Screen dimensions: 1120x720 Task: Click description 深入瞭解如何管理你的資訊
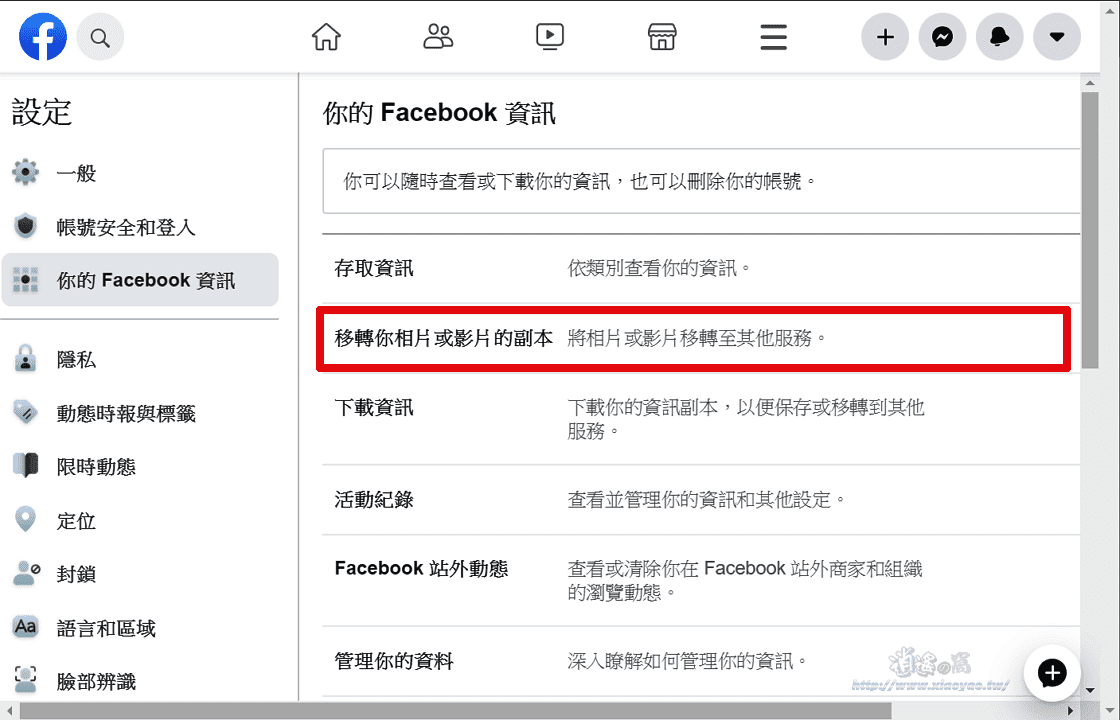pos(687,661)
